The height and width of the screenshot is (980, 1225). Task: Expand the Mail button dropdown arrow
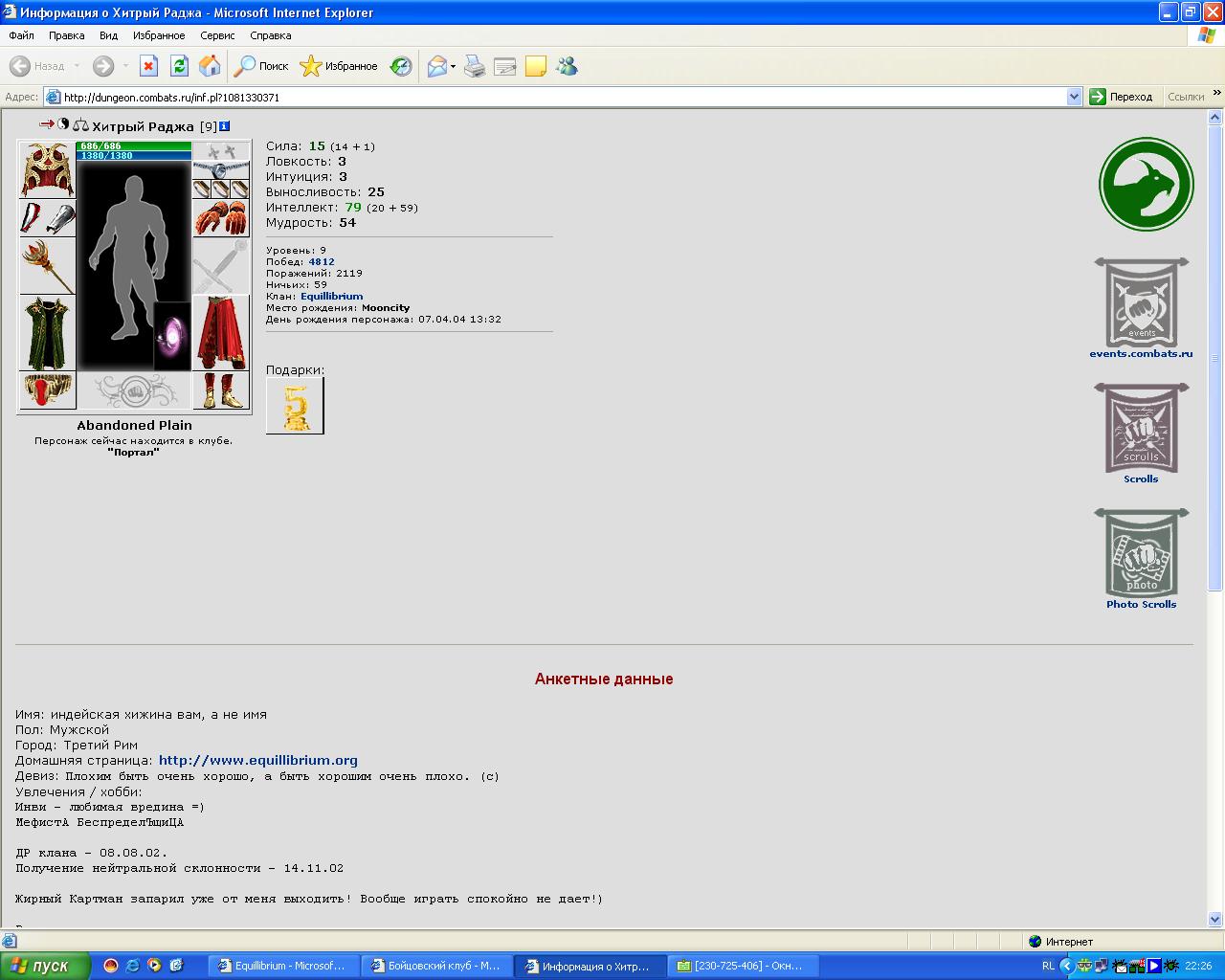(454, 66)
